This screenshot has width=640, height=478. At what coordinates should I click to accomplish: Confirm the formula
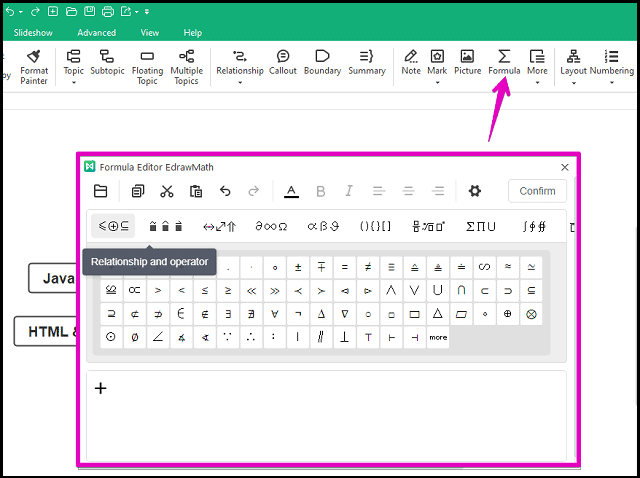click(x=537, y=191)
